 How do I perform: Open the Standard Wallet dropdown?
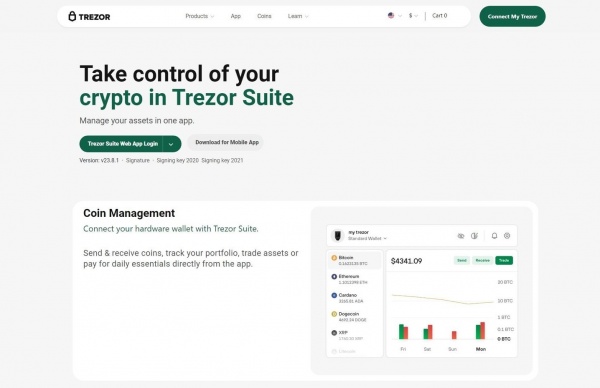pyautogui.click(x=367, y=238)
